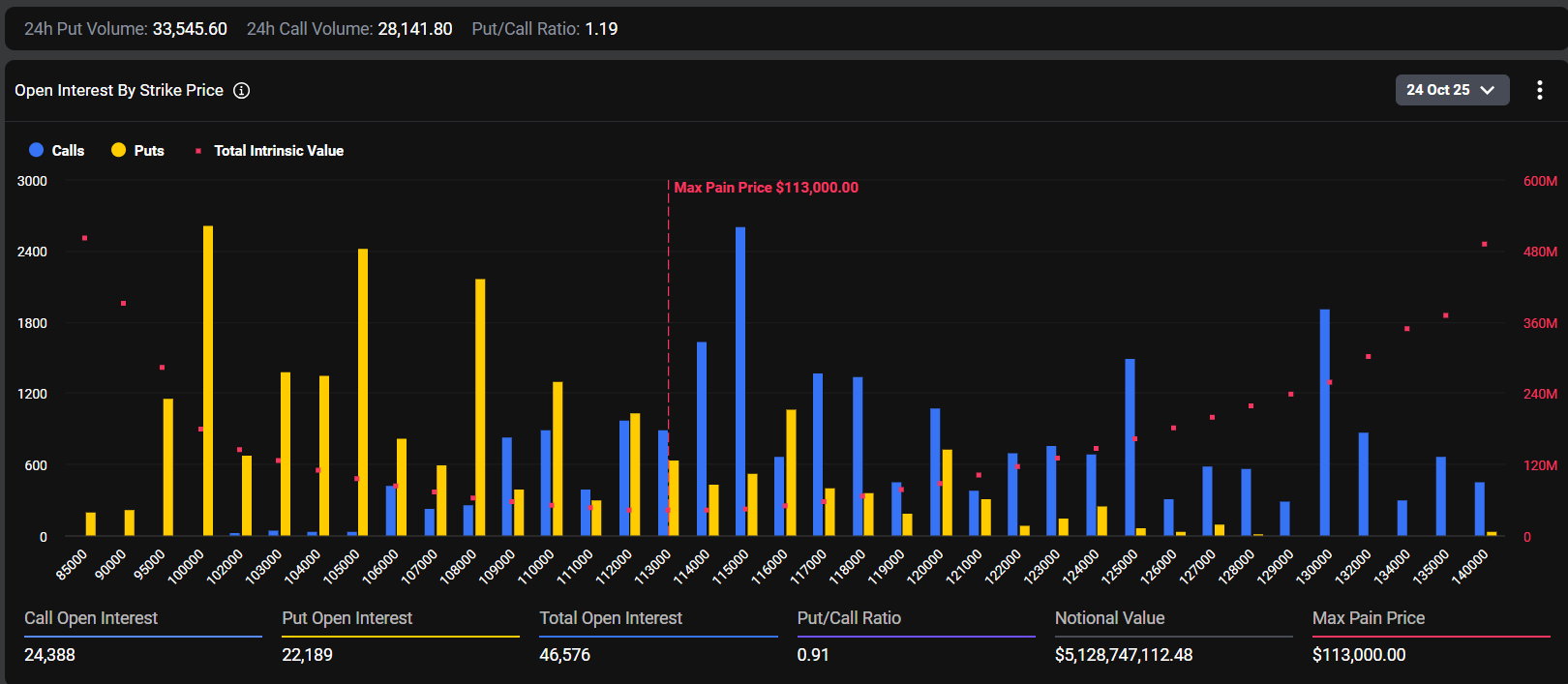This screenshot has width=1568, height=684.
Task: Click red intrinsic value marker above 85000 strike
Action: (x=85, y=238)
